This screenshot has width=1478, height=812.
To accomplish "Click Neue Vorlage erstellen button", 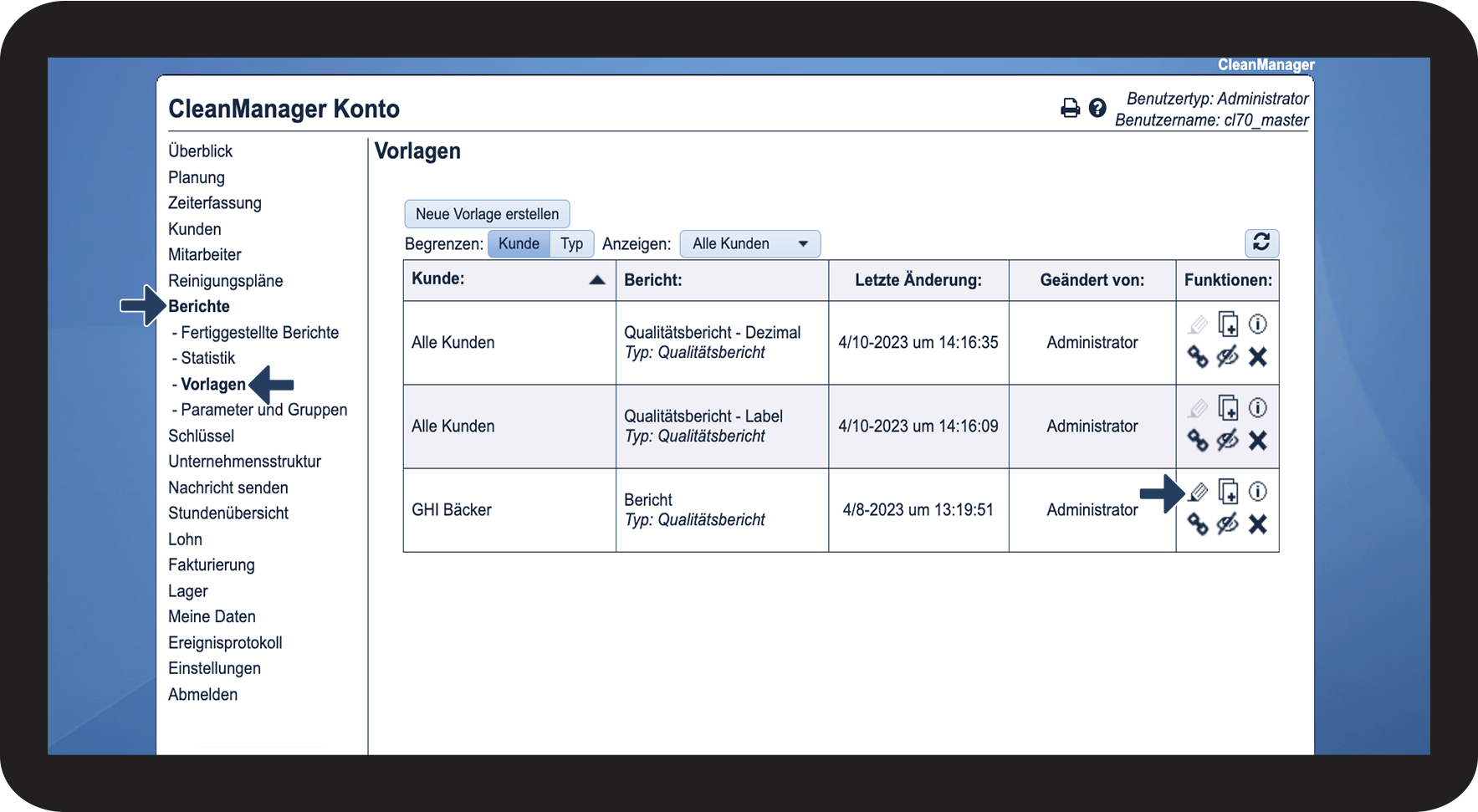I will [487, 214].
